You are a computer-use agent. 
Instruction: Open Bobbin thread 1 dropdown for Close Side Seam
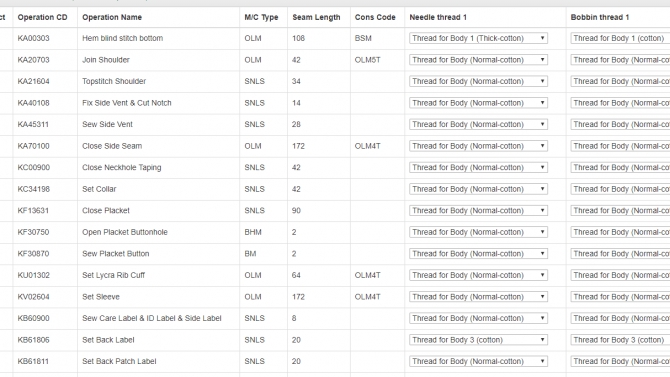[x=620, y=146]
